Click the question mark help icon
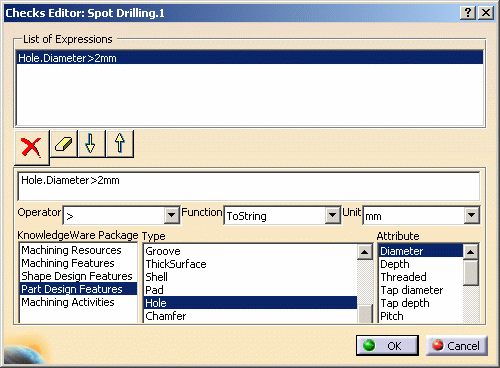 (468, 13)
